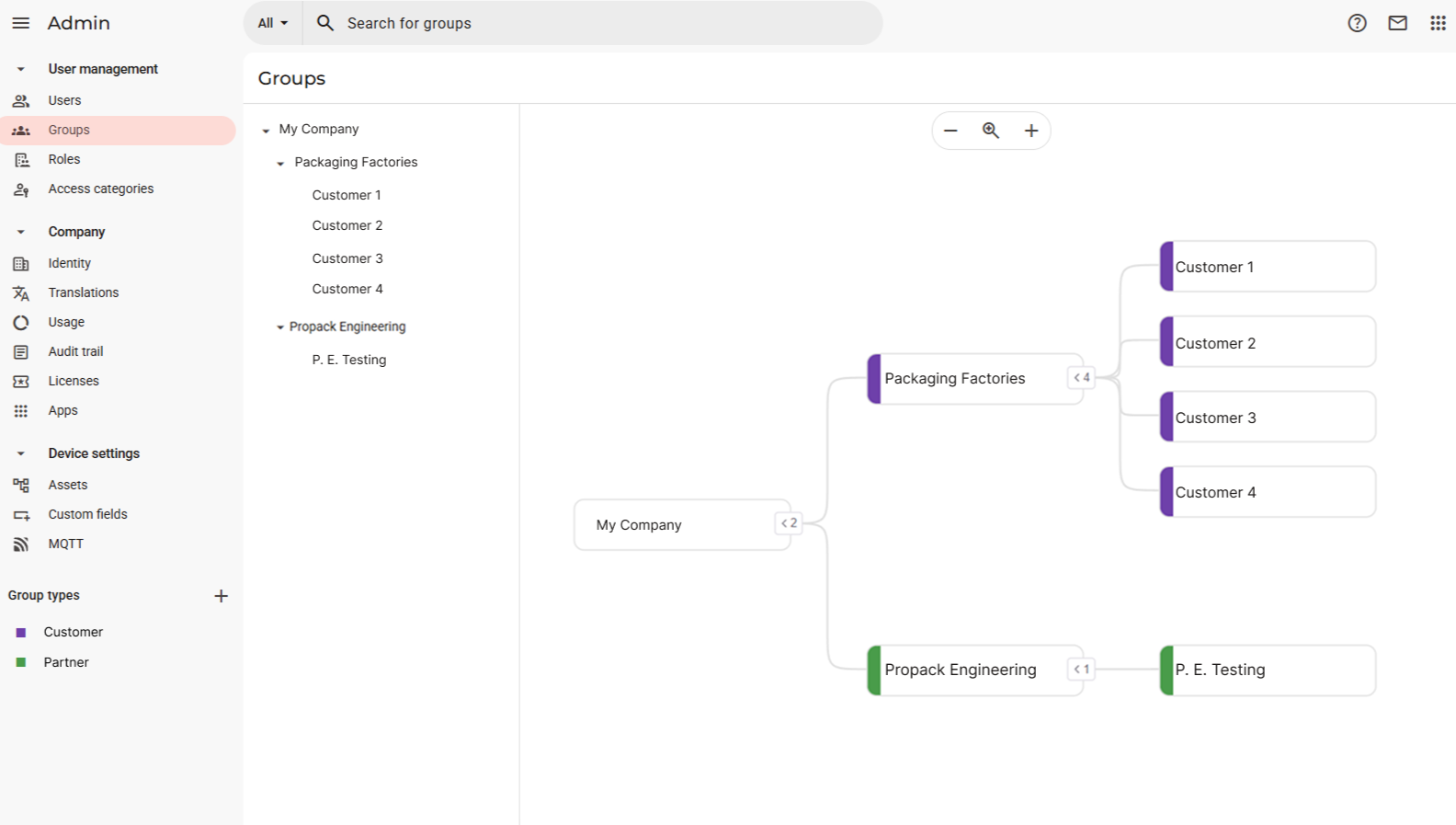
Task: Collapse the Company section
Action: click(20, 232)
